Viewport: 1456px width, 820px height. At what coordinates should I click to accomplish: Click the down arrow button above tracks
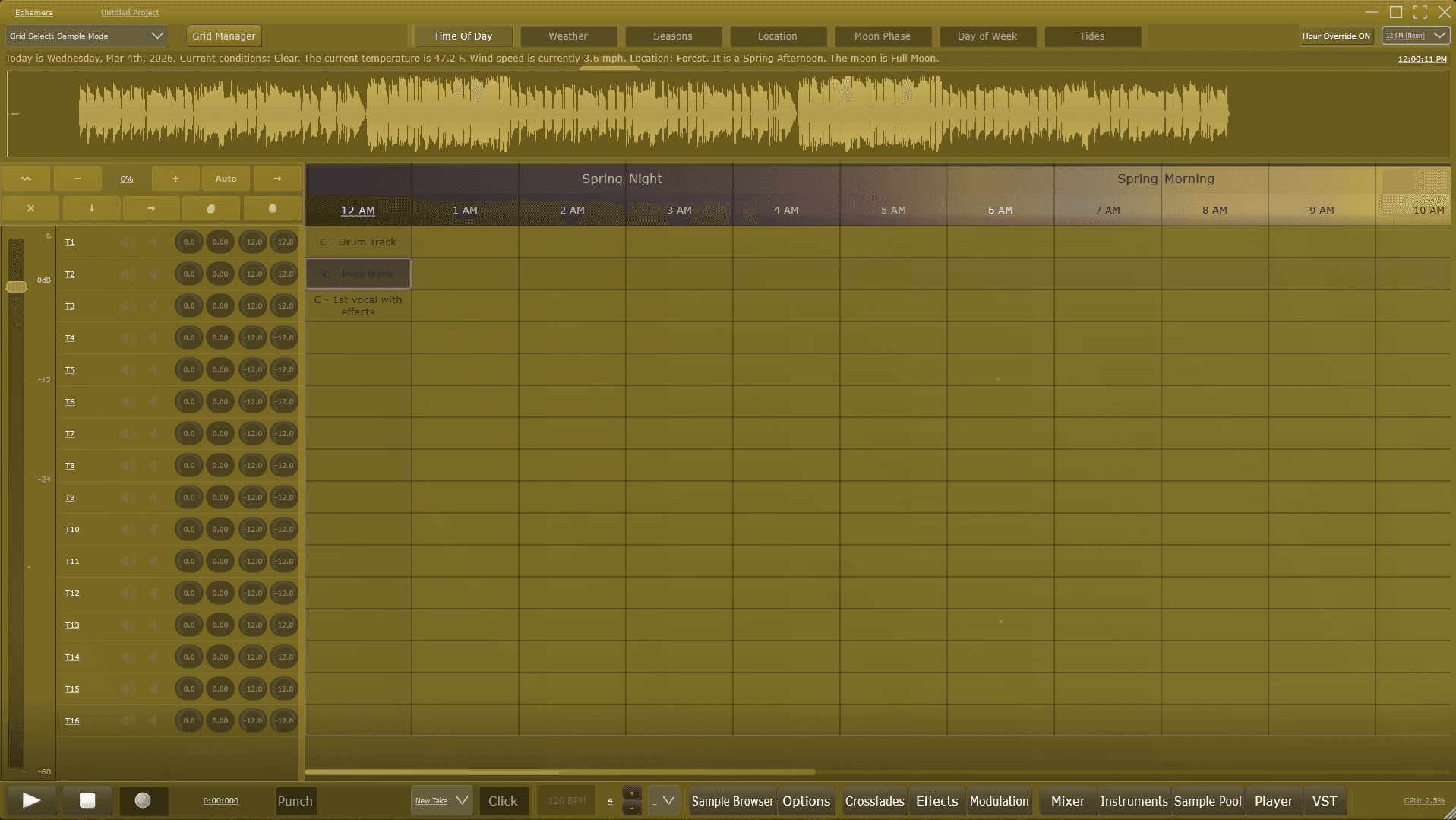click(92, 208)
